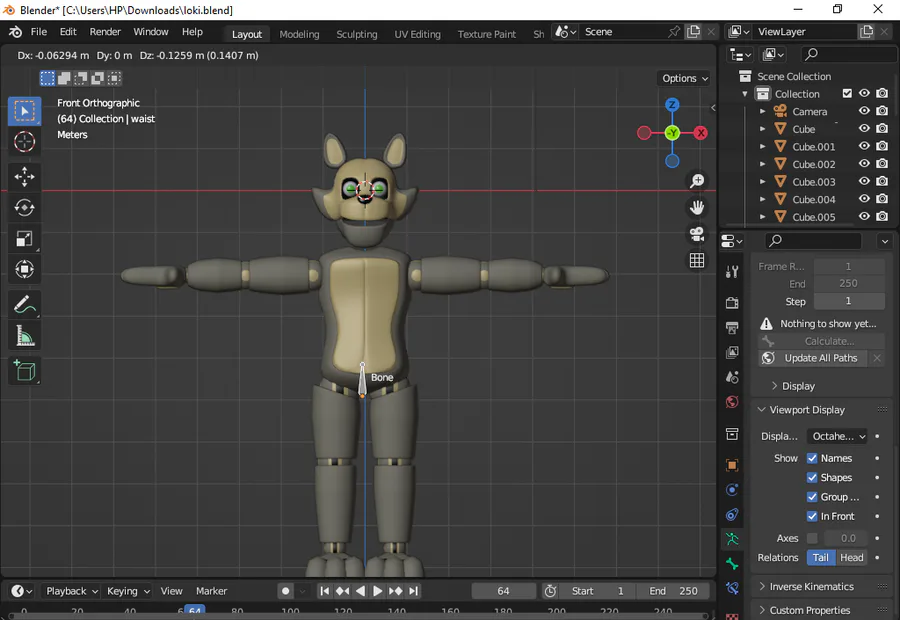Open the Playback dropdown menu
The width and height of the screenshot is (900, 620).
click(x=71, y=591)
